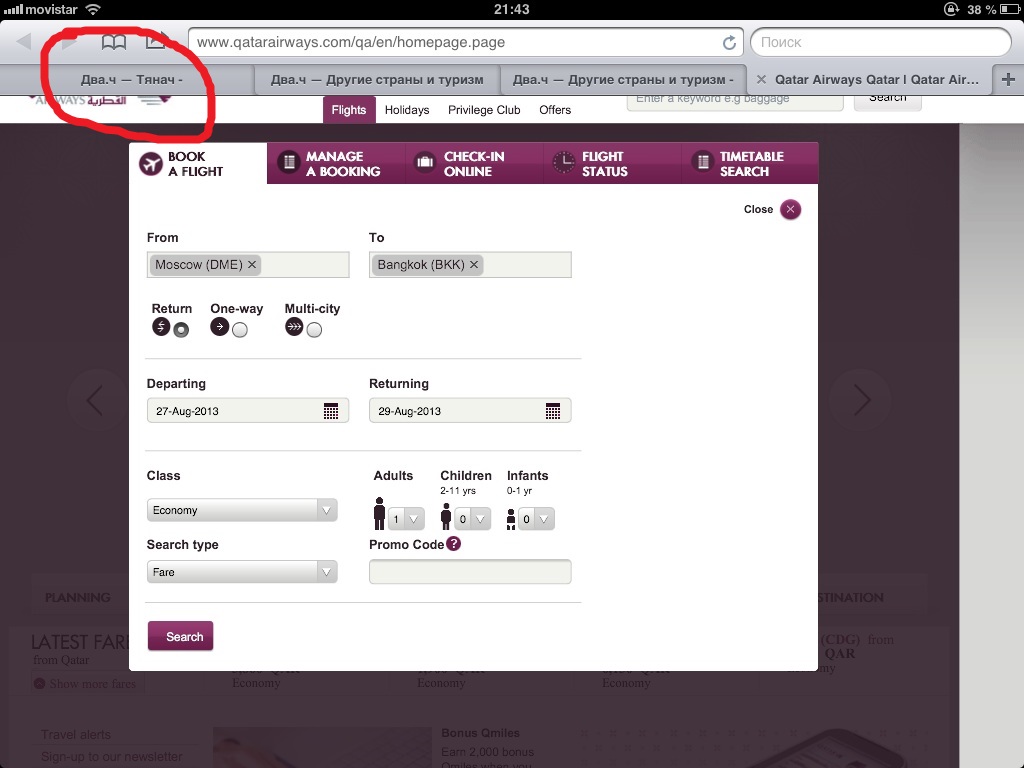
Task: Click the Поиск search field in Safari
Action: pyautogui.click(x=880, y=42)
